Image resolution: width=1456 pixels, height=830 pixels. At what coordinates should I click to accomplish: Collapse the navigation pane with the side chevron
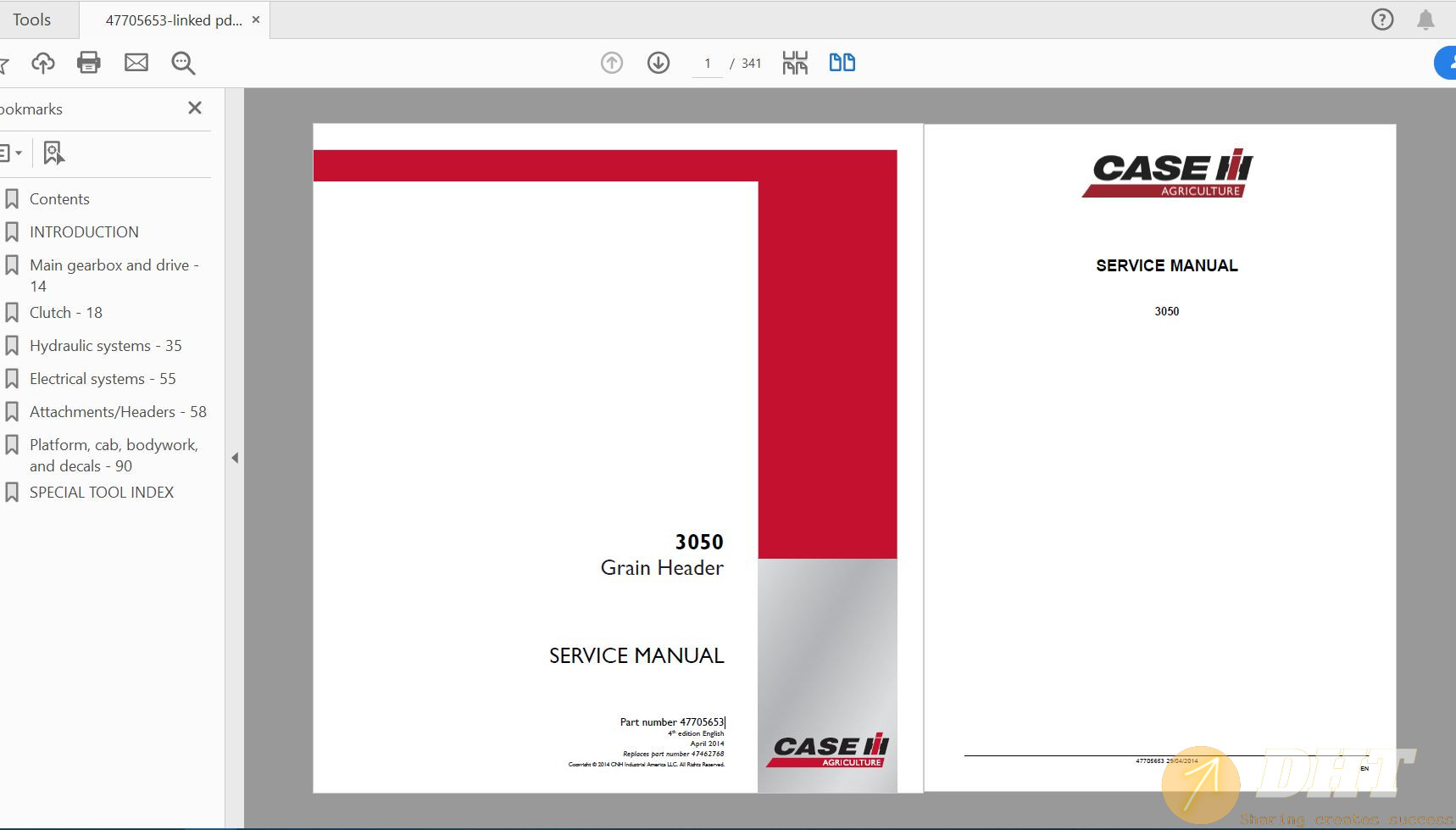[235, 456]
